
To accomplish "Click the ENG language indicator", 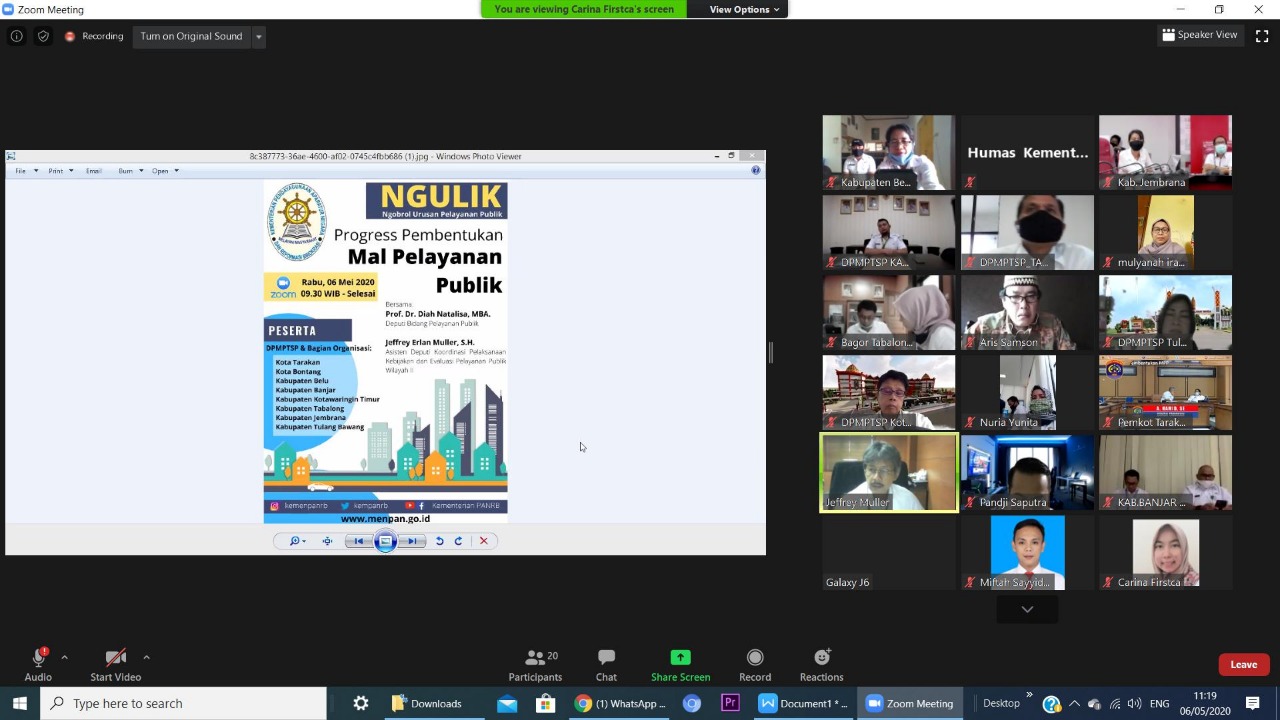I will coord(1159,703).
